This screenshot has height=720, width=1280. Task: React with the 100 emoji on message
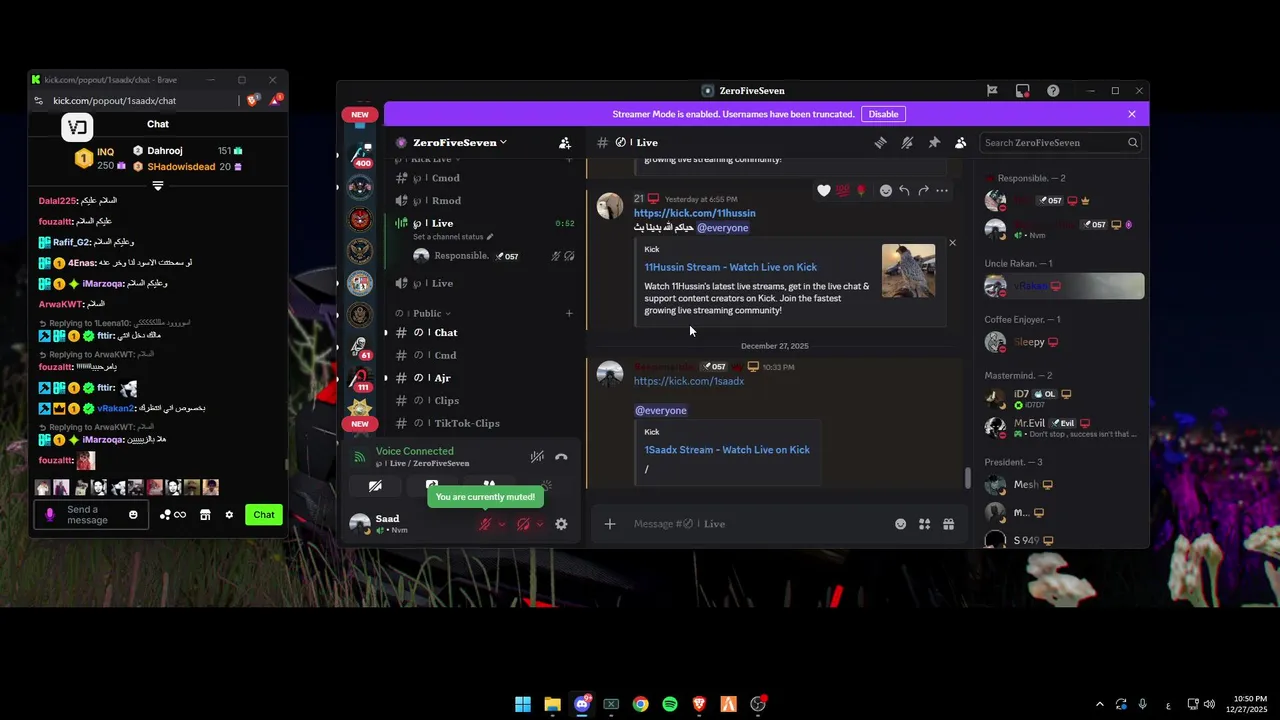(x=843, y=191)
